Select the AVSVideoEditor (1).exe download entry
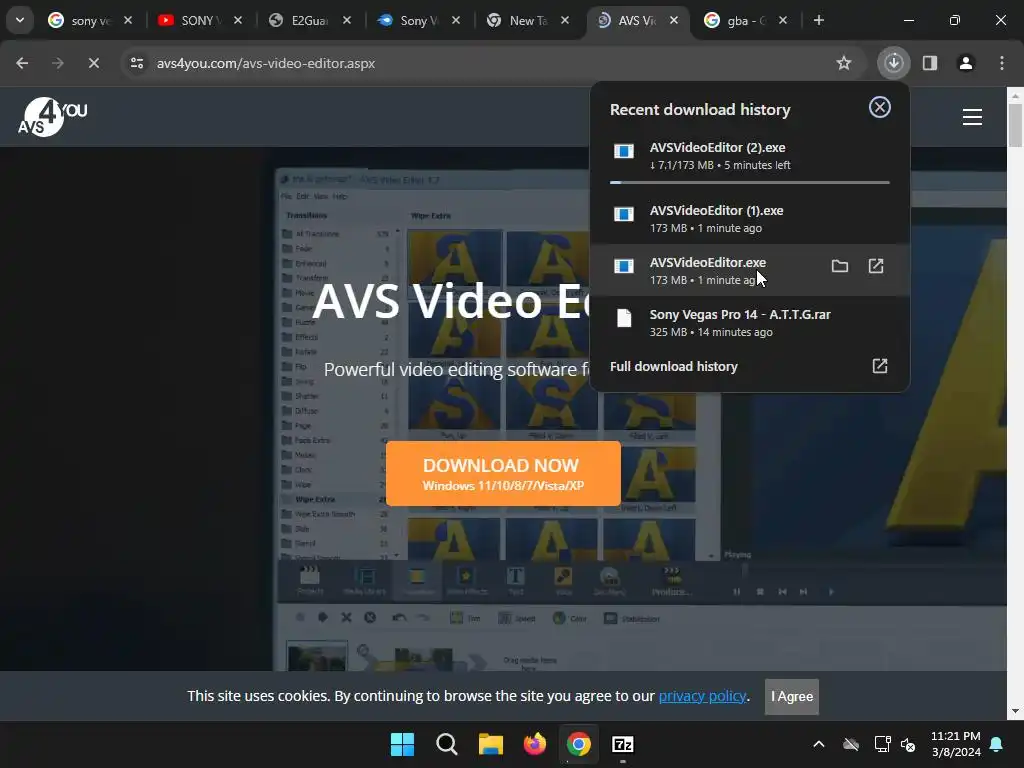This screenshot has width=1024, height=768. 749,219
